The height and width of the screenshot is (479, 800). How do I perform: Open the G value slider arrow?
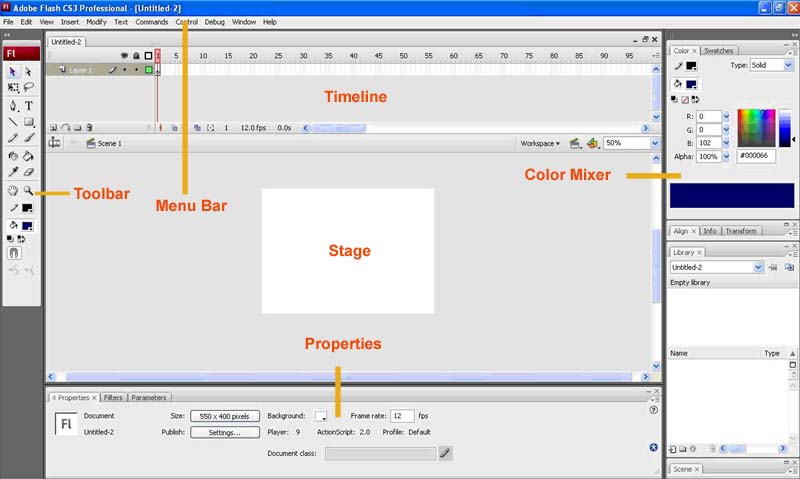[x=726, y=130]
